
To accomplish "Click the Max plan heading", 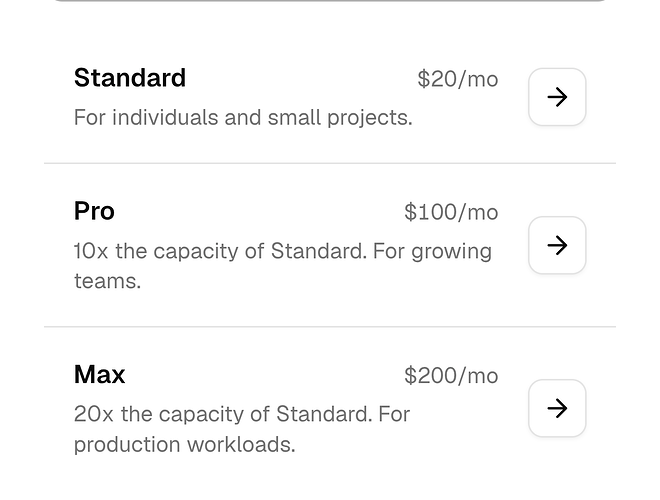I will (x=100, y=374).
